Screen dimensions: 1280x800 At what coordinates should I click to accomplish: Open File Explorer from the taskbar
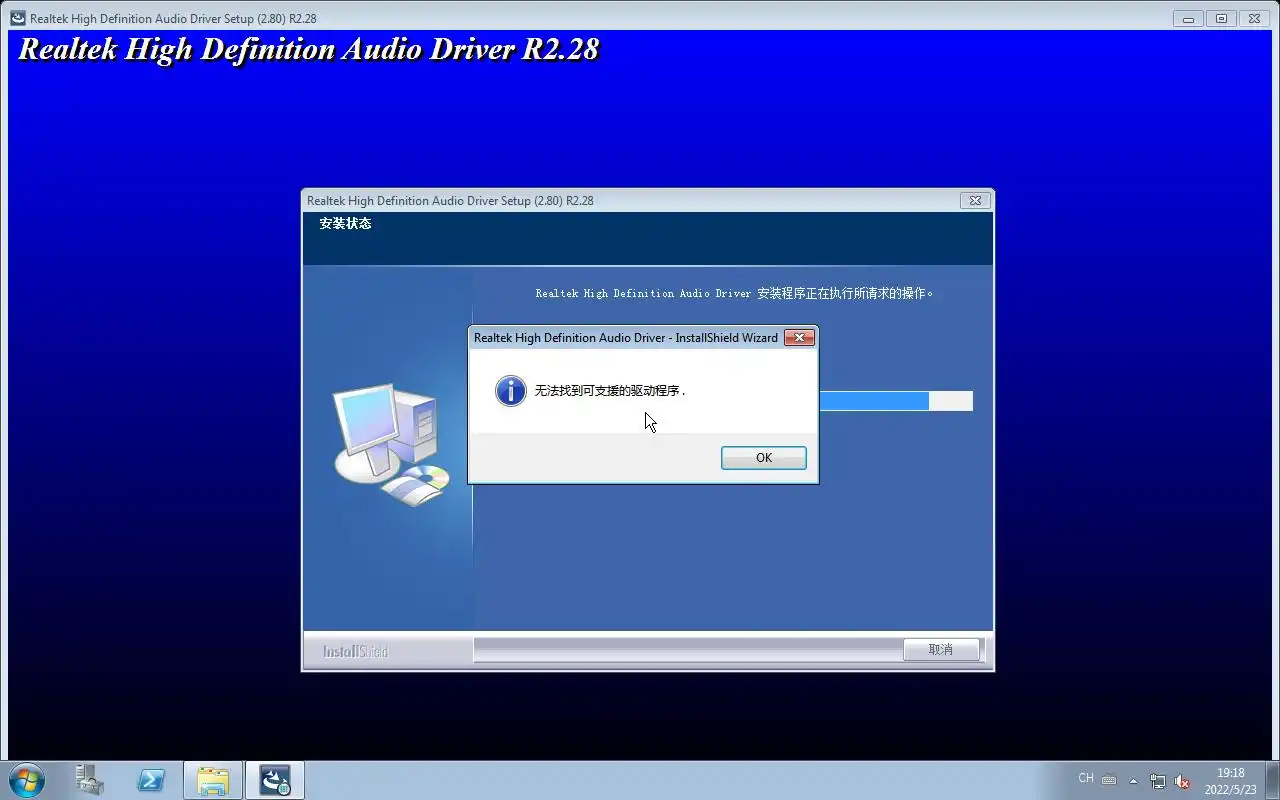click(213, 780)
